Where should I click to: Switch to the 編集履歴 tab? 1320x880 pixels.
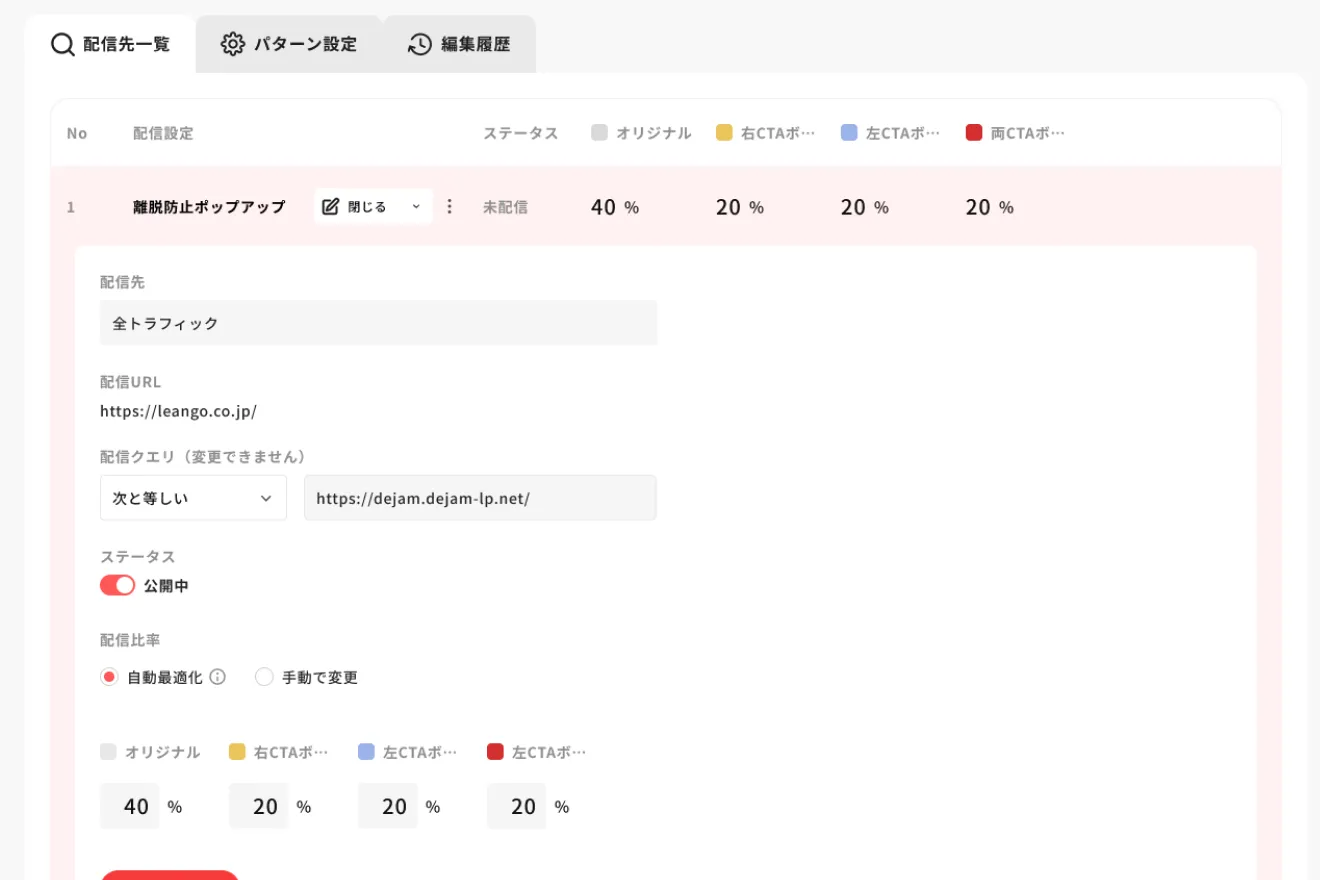tap(460, 44)
